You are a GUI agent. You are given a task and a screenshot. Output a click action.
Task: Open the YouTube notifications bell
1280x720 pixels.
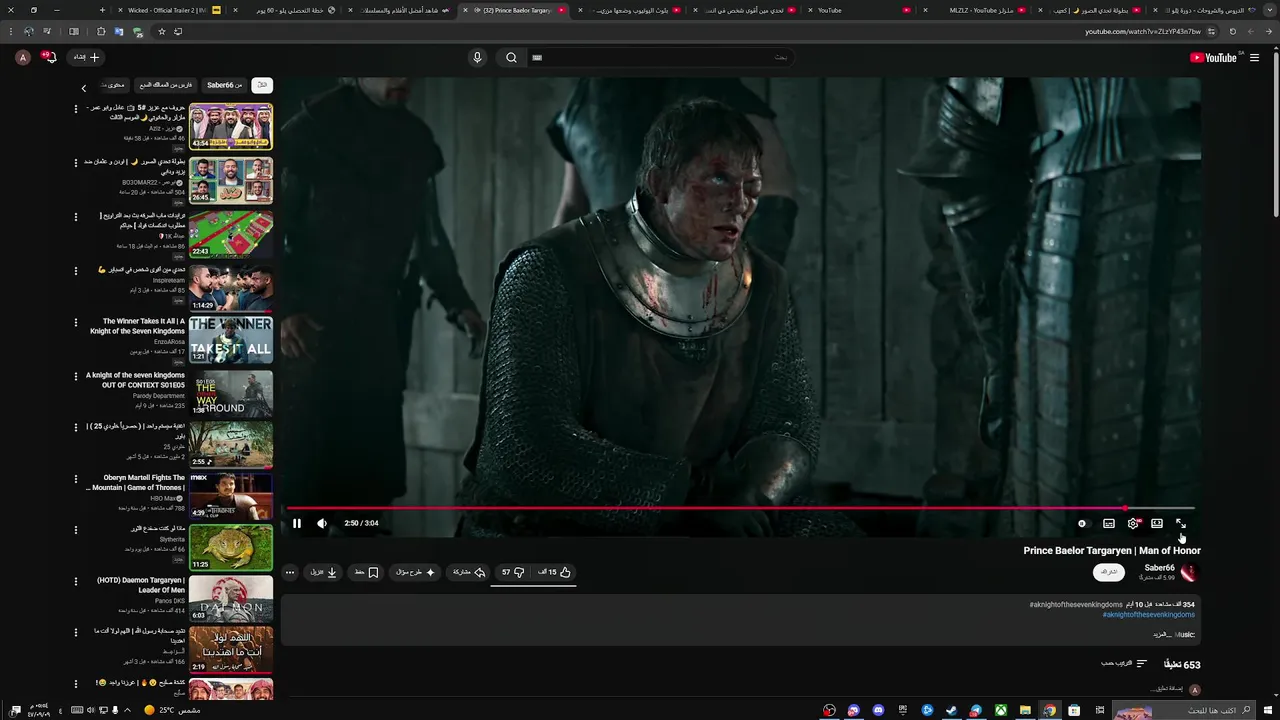click(49, 58)
